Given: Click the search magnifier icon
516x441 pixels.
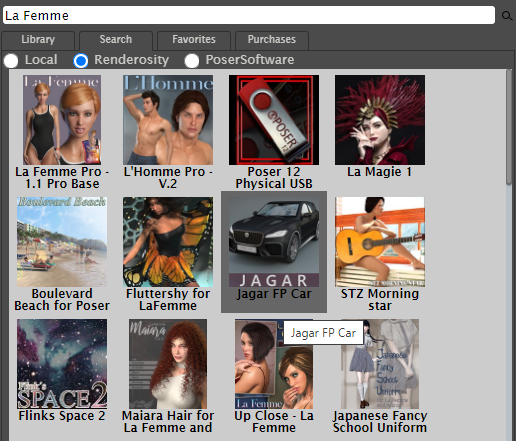Looking at the screenshot, I should (x=507, y=16).
